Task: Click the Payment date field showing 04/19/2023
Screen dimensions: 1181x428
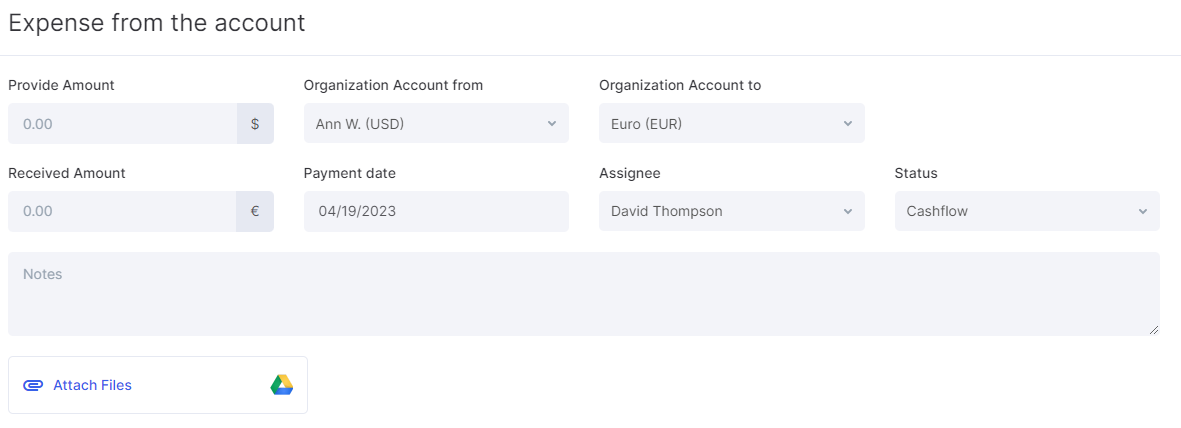Action: (x=435, y=212)
